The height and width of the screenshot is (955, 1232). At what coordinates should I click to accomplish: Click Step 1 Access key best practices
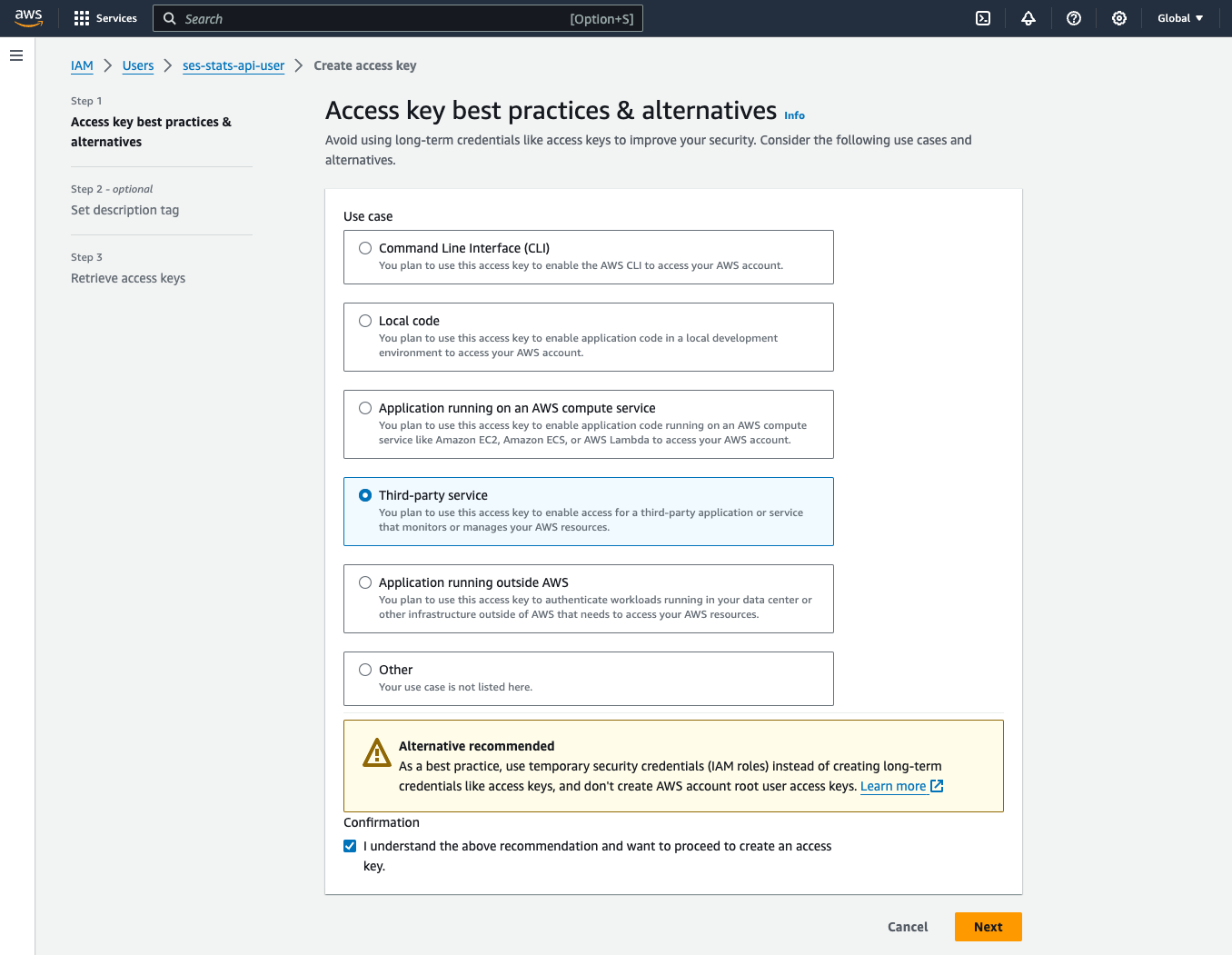151,132
